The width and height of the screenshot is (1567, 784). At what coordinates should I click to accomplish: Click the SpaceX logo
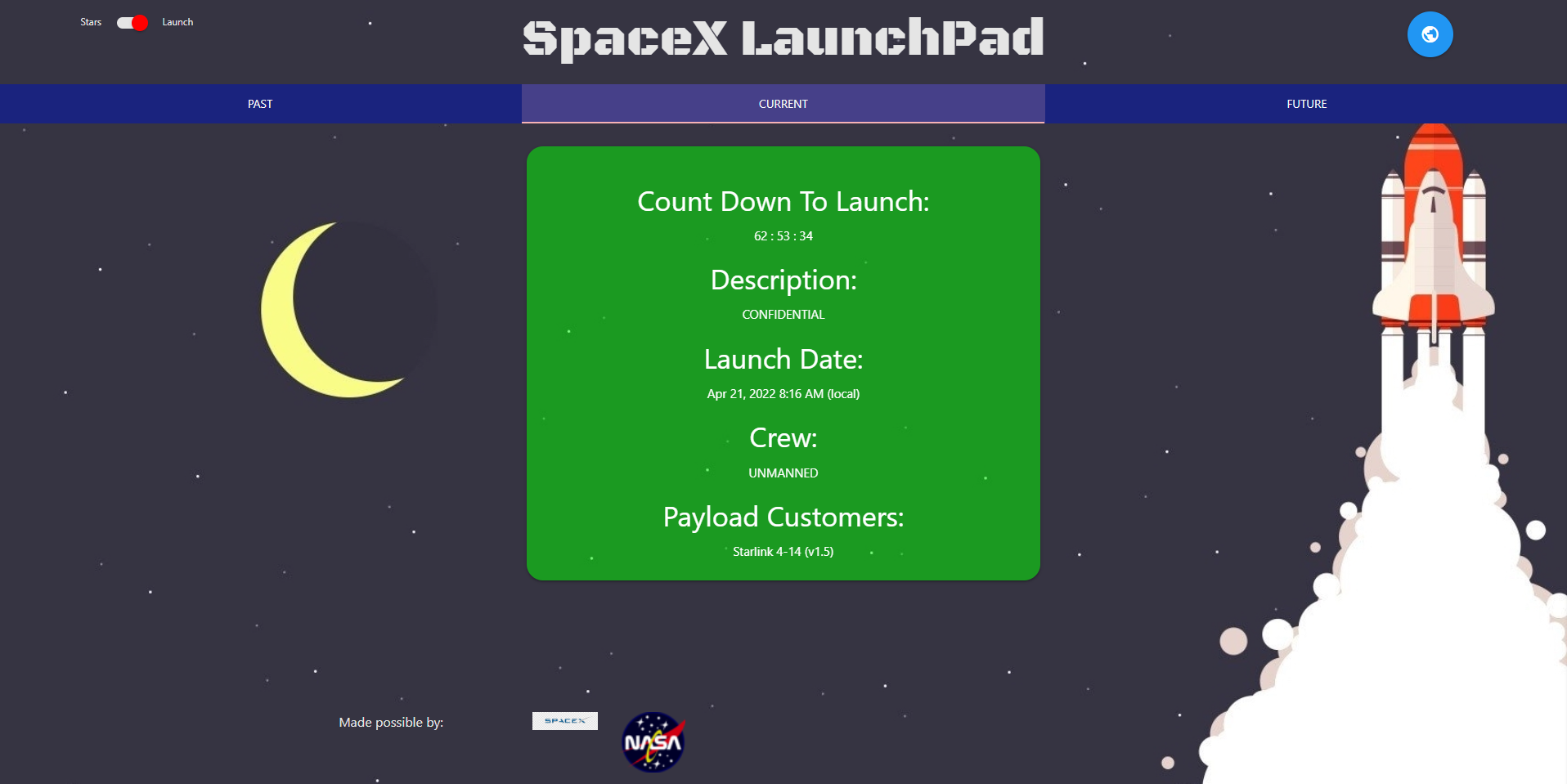[x=565, y=721]
